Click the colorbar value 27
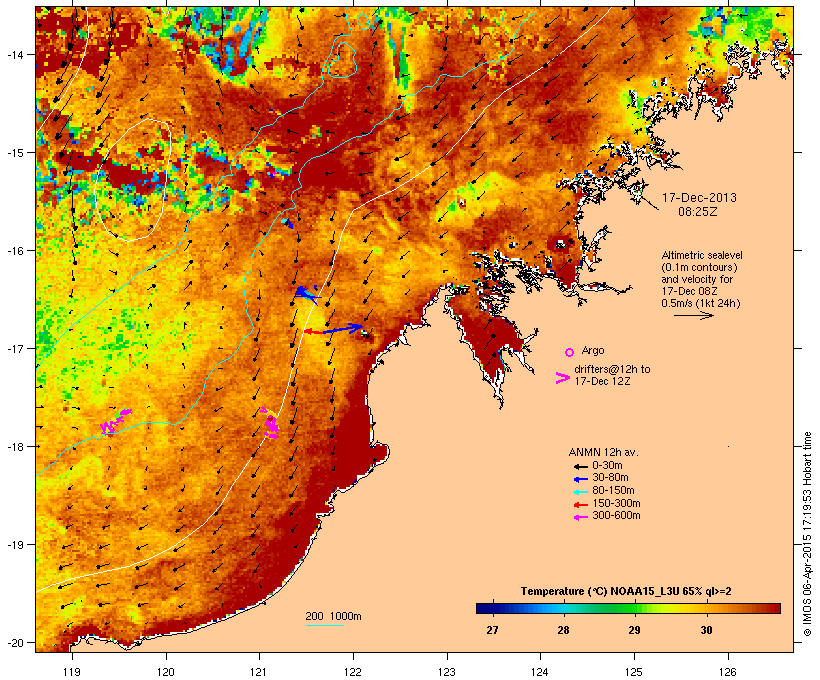 click(492, 630)
